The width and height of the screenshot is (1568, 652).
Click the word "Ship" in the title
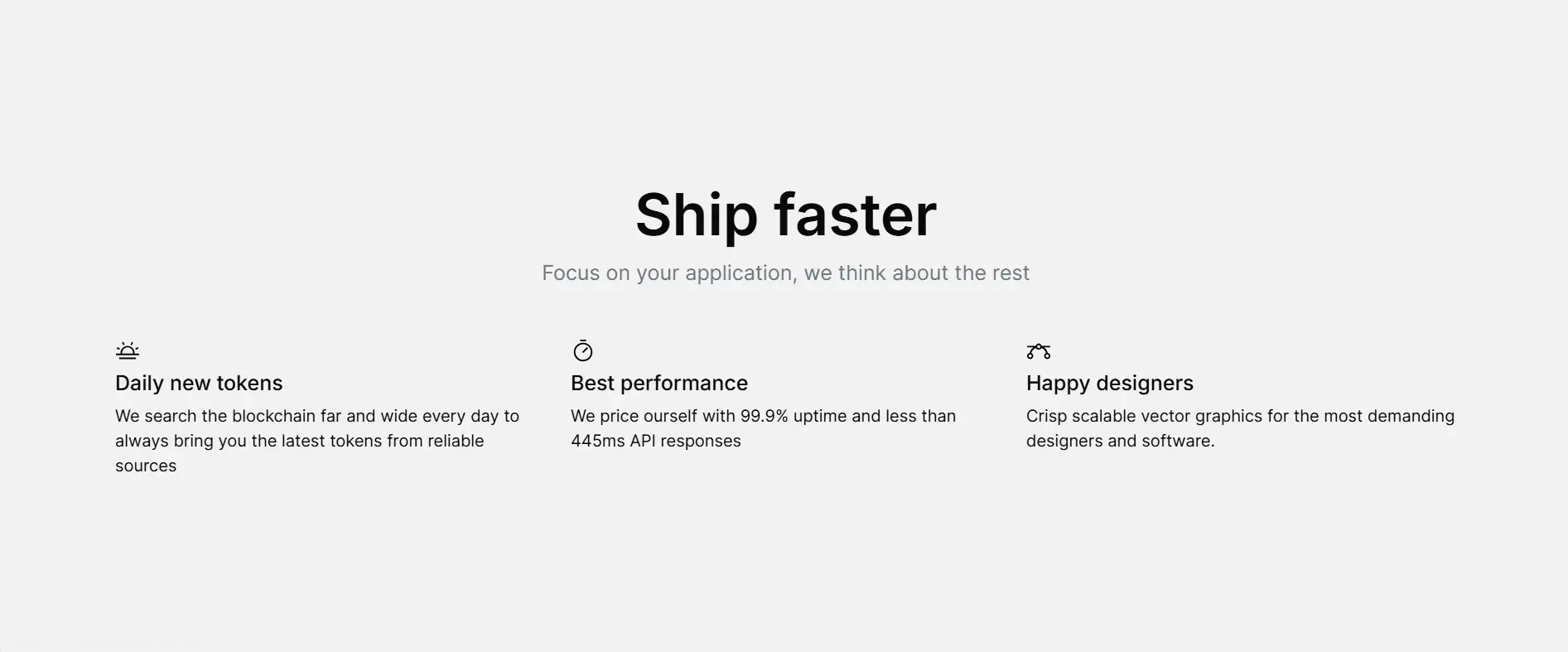click(697, 215)
